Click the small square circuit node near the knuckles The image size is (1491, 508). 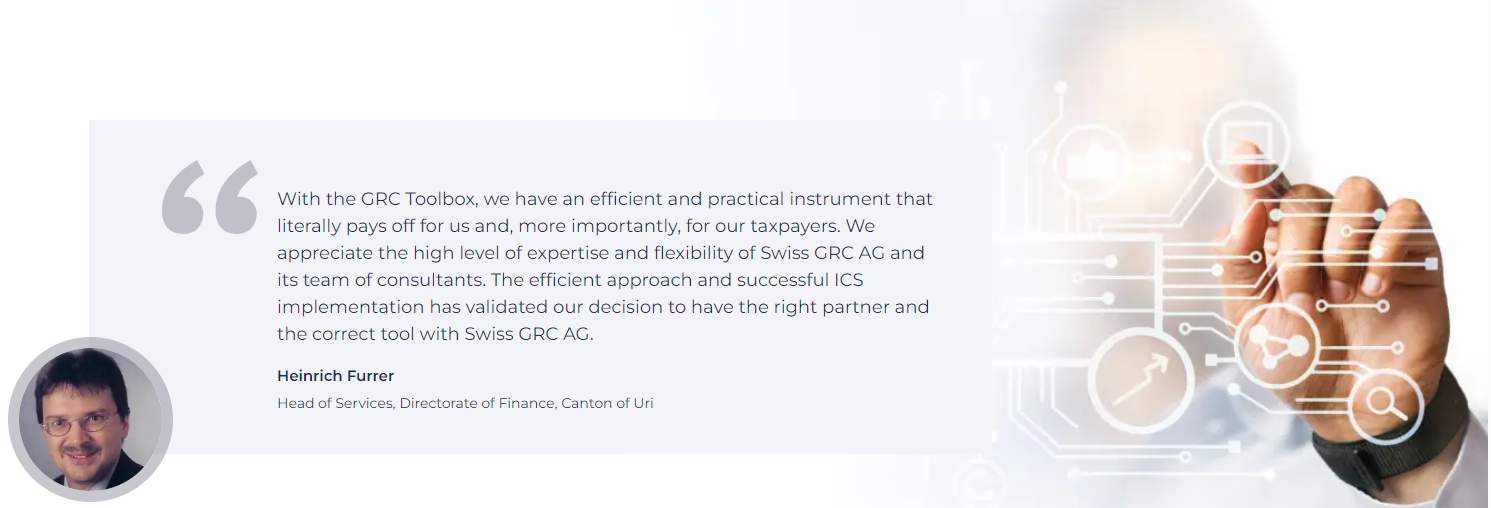(x=1431, y=264)
